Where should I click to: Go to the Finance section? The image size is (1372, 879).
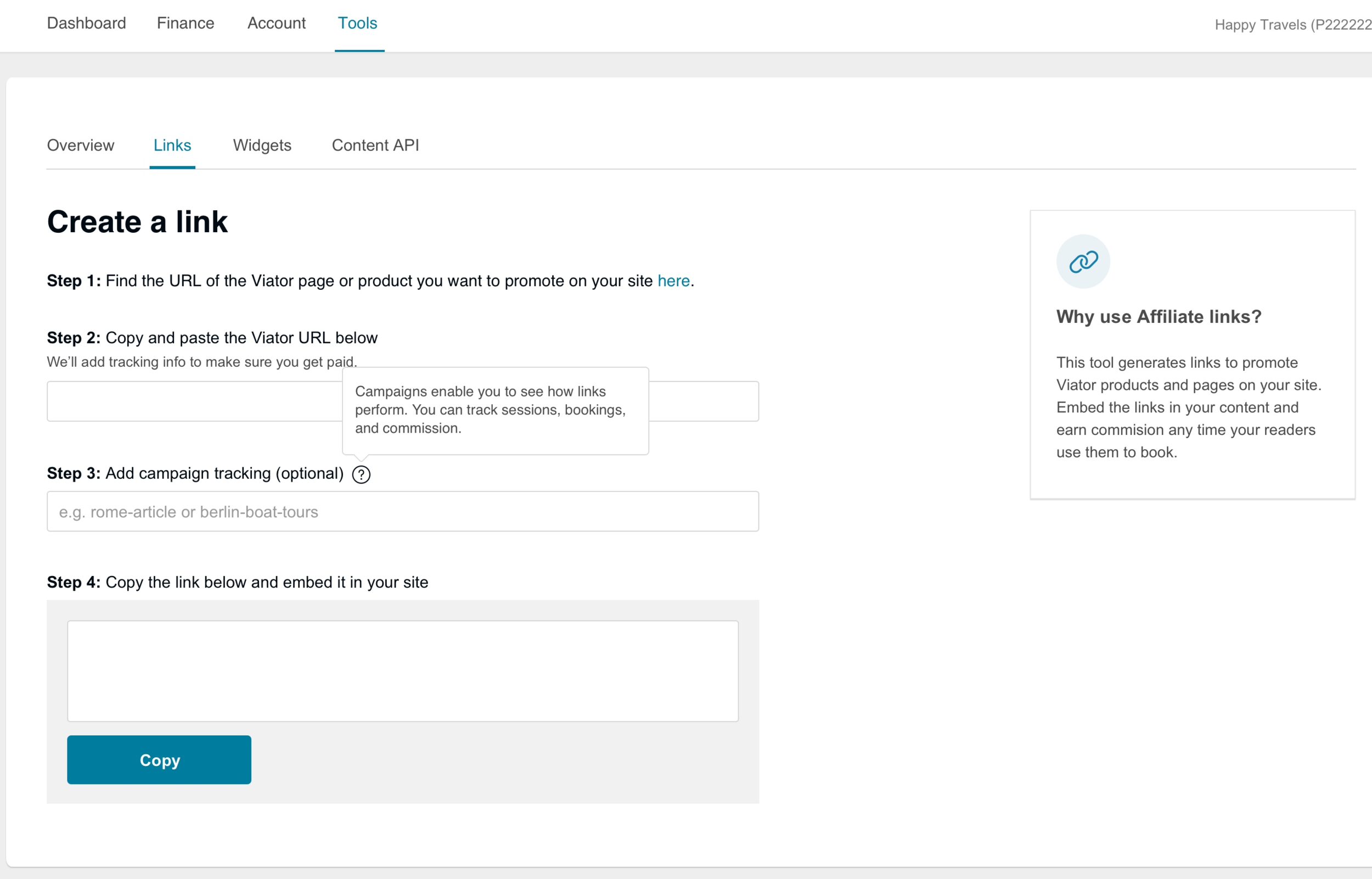click(185, 24)
